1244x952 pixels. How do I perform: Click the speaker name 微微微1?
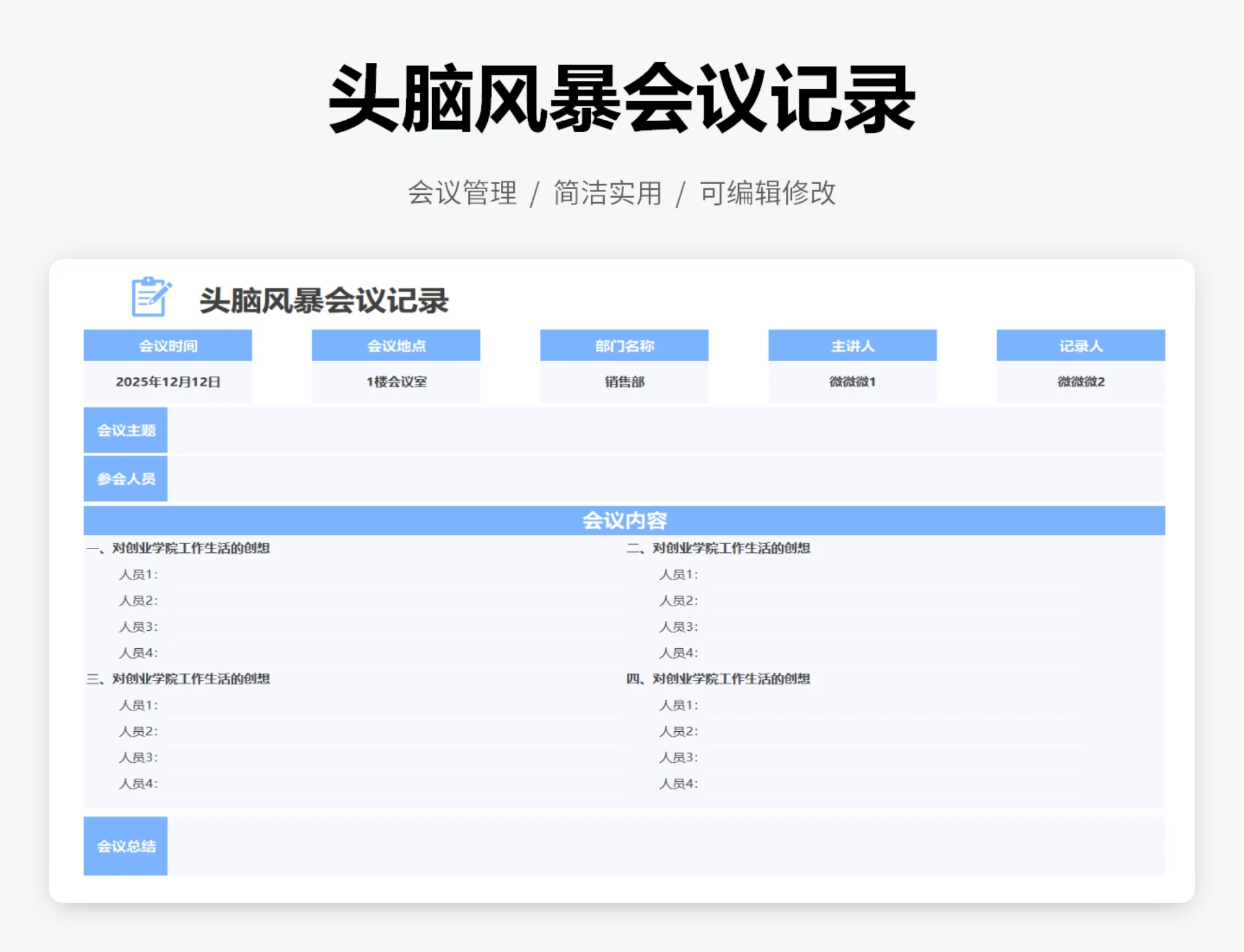pos(853,381)
